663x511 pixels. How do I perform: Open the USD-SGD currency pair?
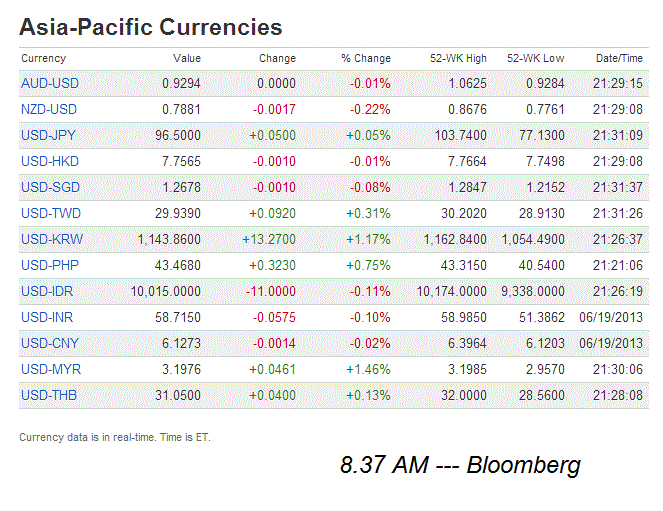49,187
